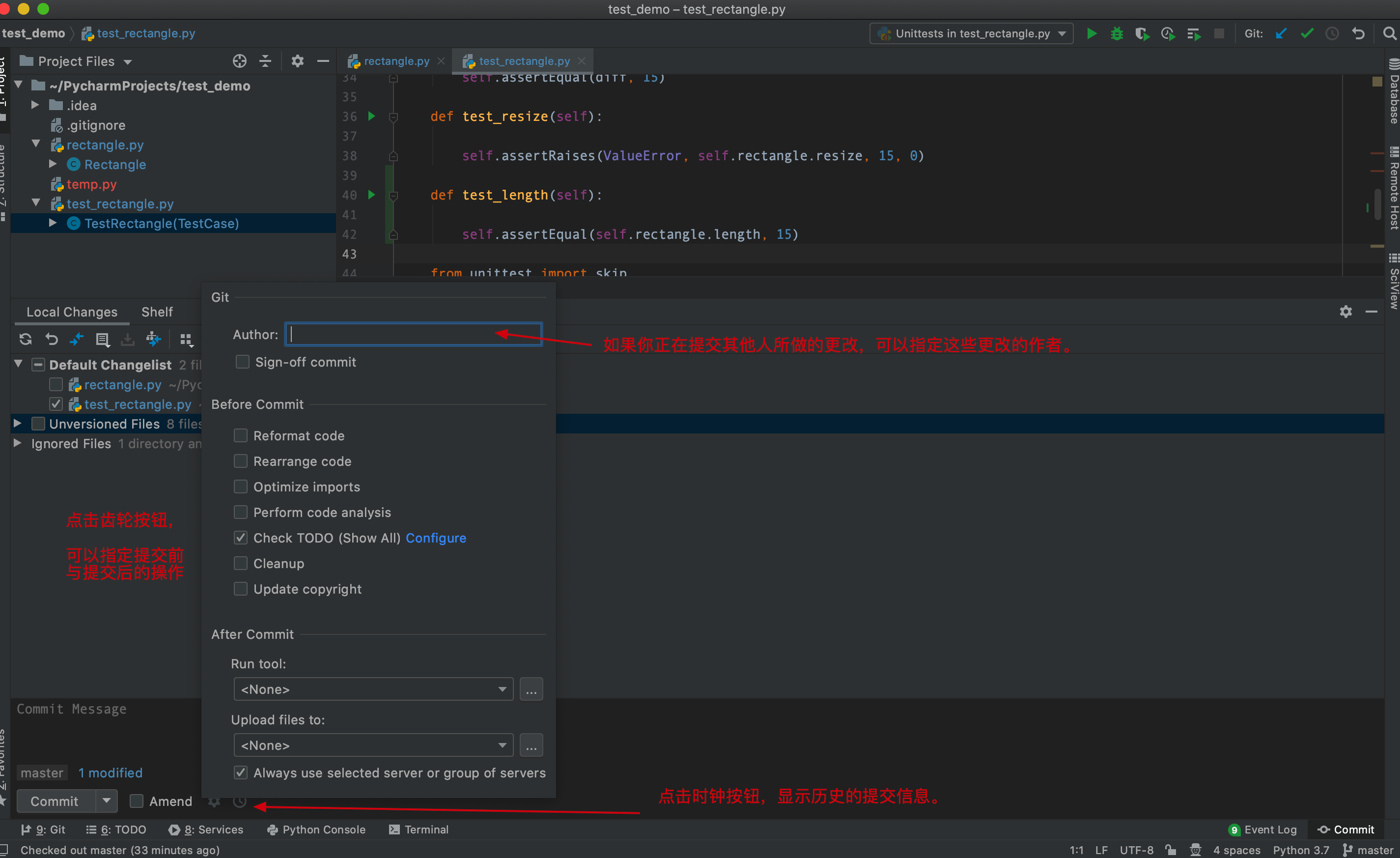
Task: Open the run configuration dropdown
Action: click(x=971, y=33)
